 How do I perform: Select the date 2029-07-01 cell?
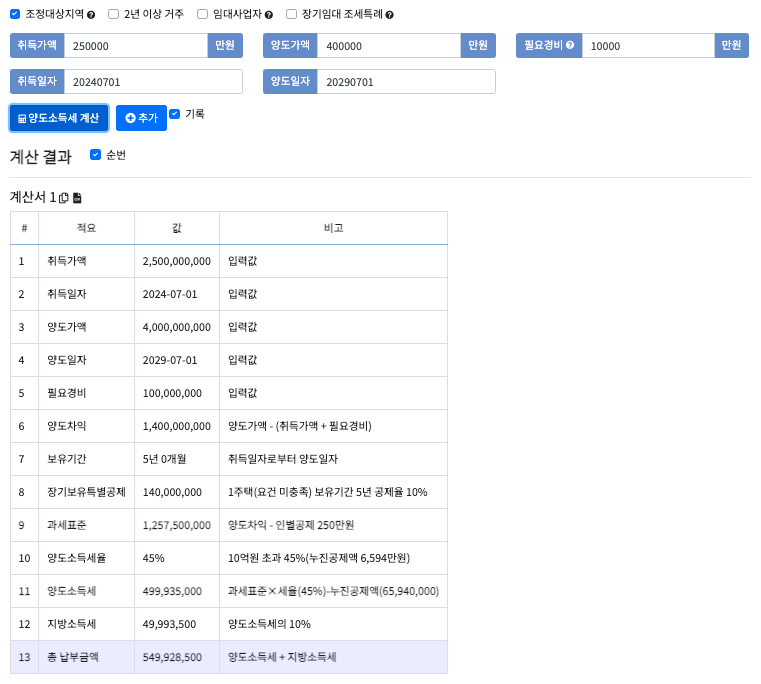click(x=170, y=360)
